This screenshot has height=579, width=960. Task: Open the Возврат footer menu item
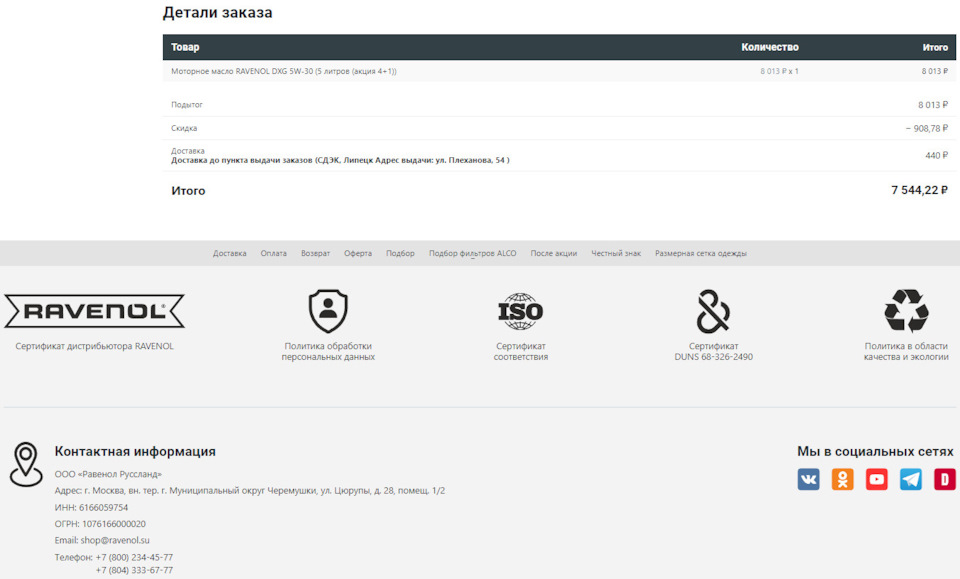315,253
